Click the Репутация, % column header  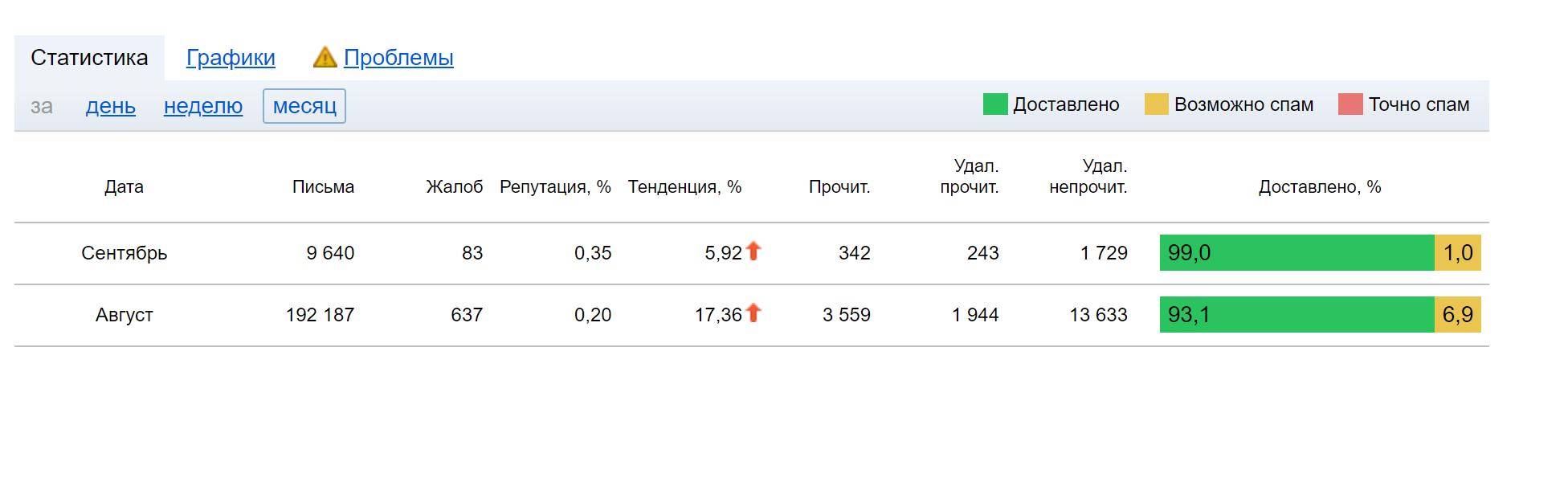pyautogui.click(x=555, y=187)
